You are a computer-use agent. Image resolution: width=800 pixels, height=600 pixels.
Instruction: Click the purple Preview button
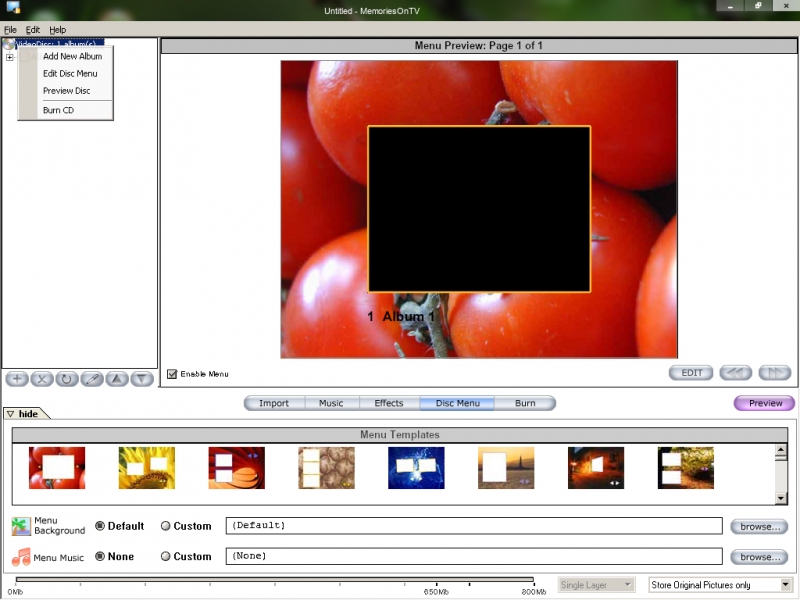tap(765, 403)
